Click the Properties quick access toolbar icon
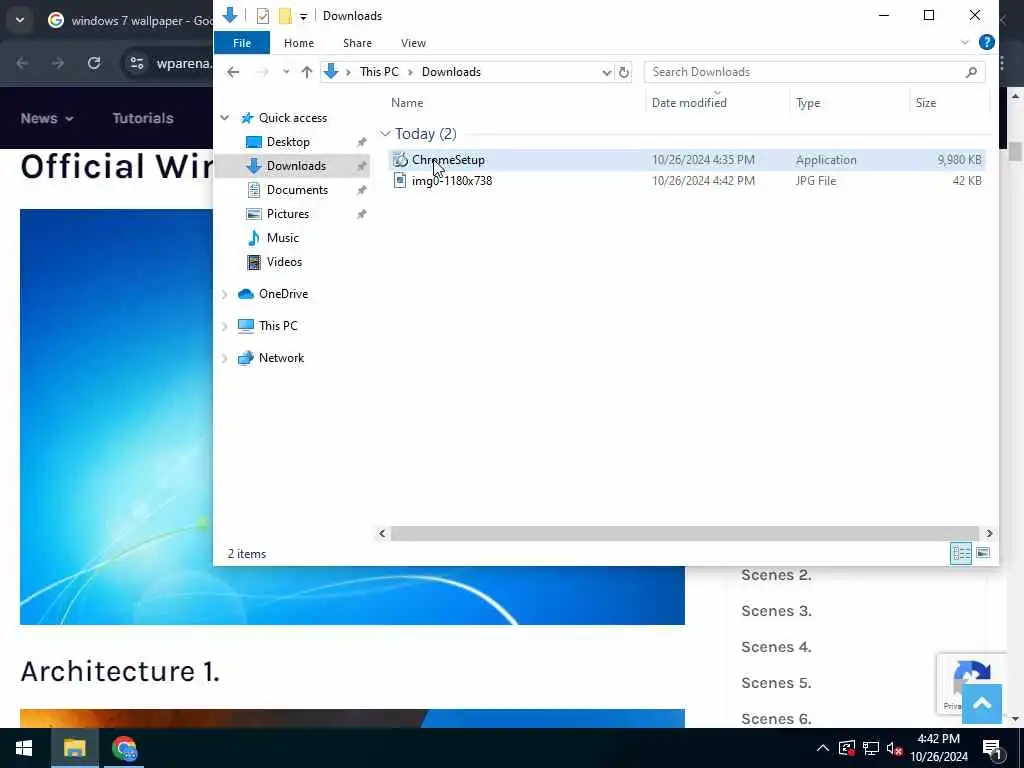This screenshot has width=1024, height=768. click(263, 16)
